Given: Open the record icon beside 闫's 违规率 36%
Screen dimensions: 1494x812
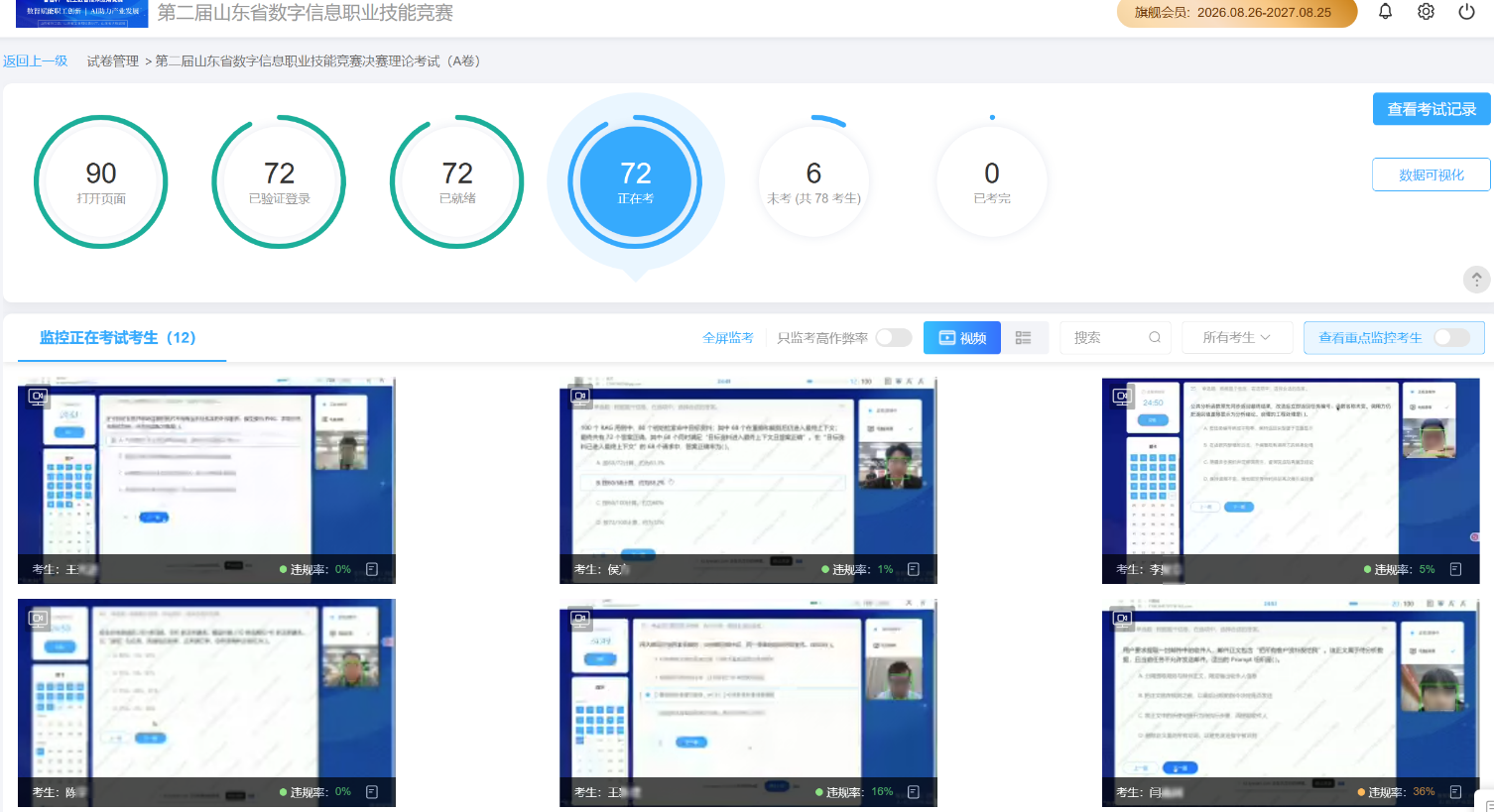Looking at the screenshot, I should [x=1456, y=792].
